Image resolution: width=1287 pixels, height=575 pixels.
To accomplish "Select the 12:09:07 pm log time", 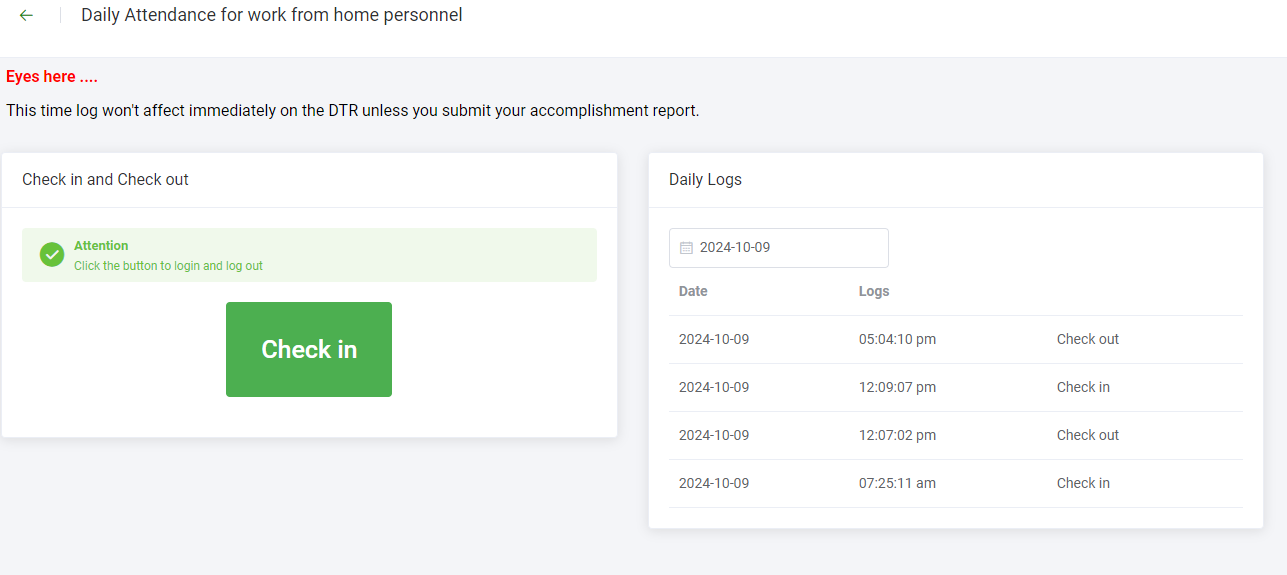I will pos(897,387).
